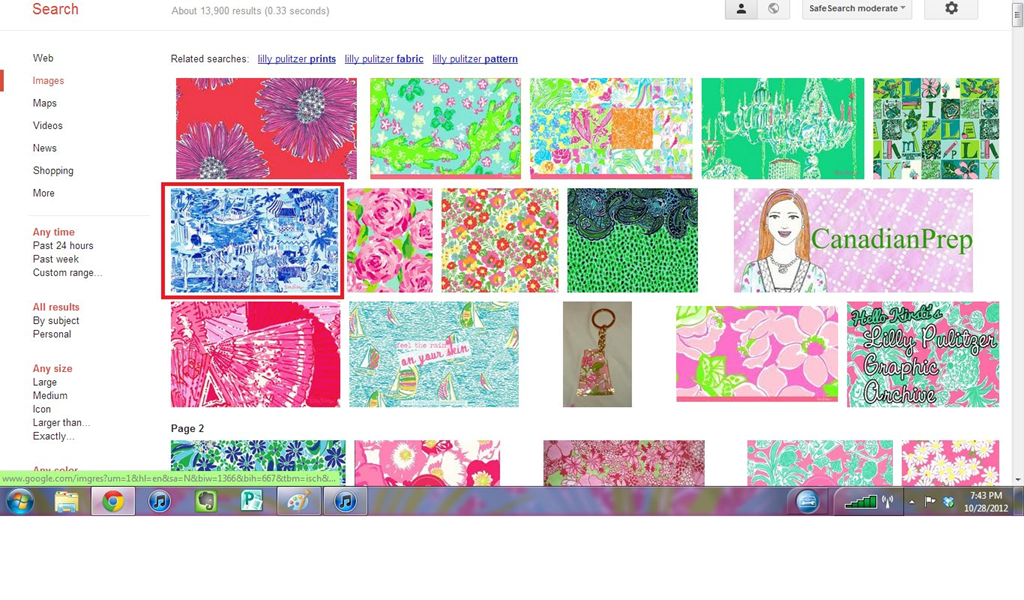
Task: Switch to News results
Action: click(44, 148)
